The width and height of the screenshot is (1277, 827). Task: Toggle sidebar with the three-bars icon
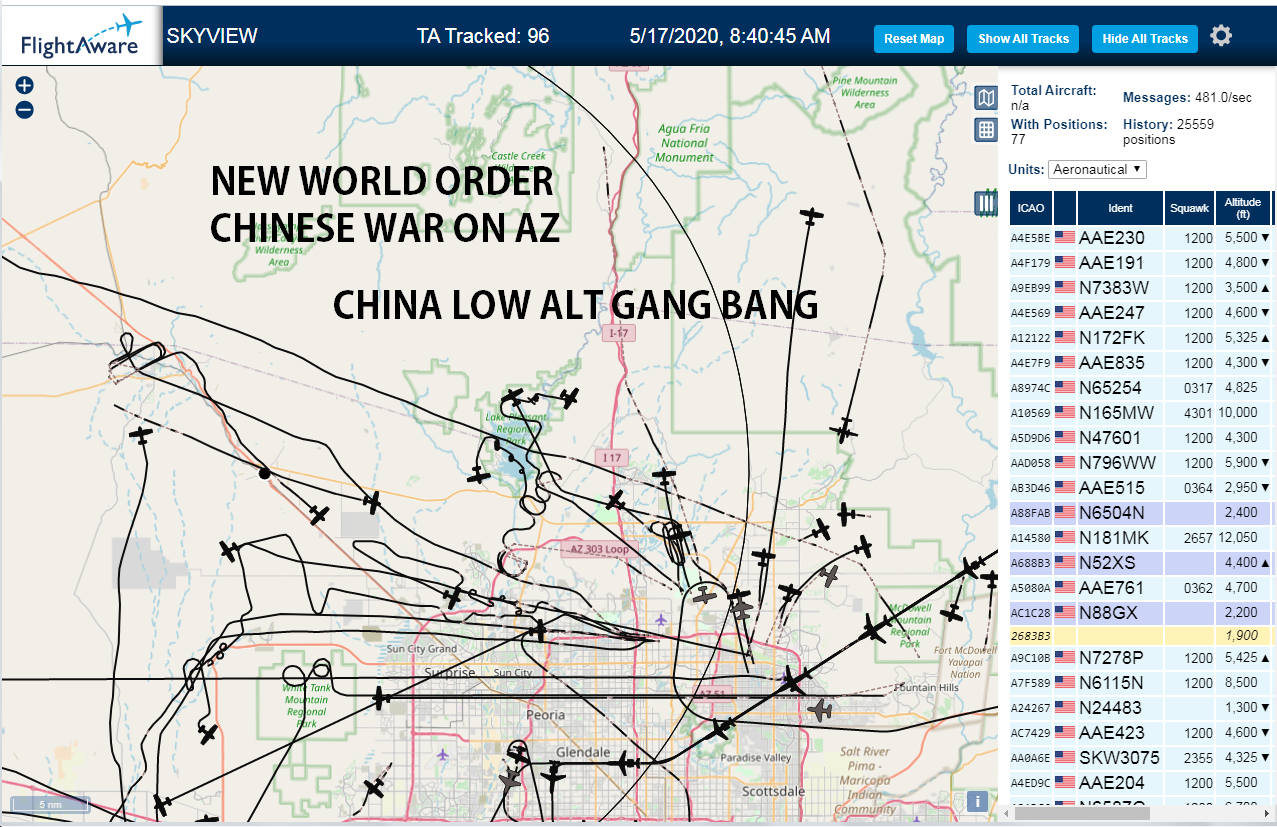[x=986, y=203]
